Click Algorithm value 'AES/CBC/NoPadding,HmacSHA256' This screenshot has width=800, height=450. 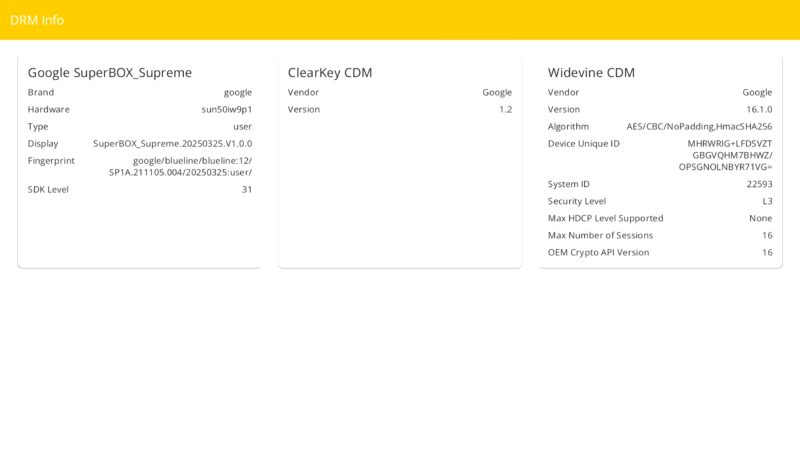pos(699,127)
